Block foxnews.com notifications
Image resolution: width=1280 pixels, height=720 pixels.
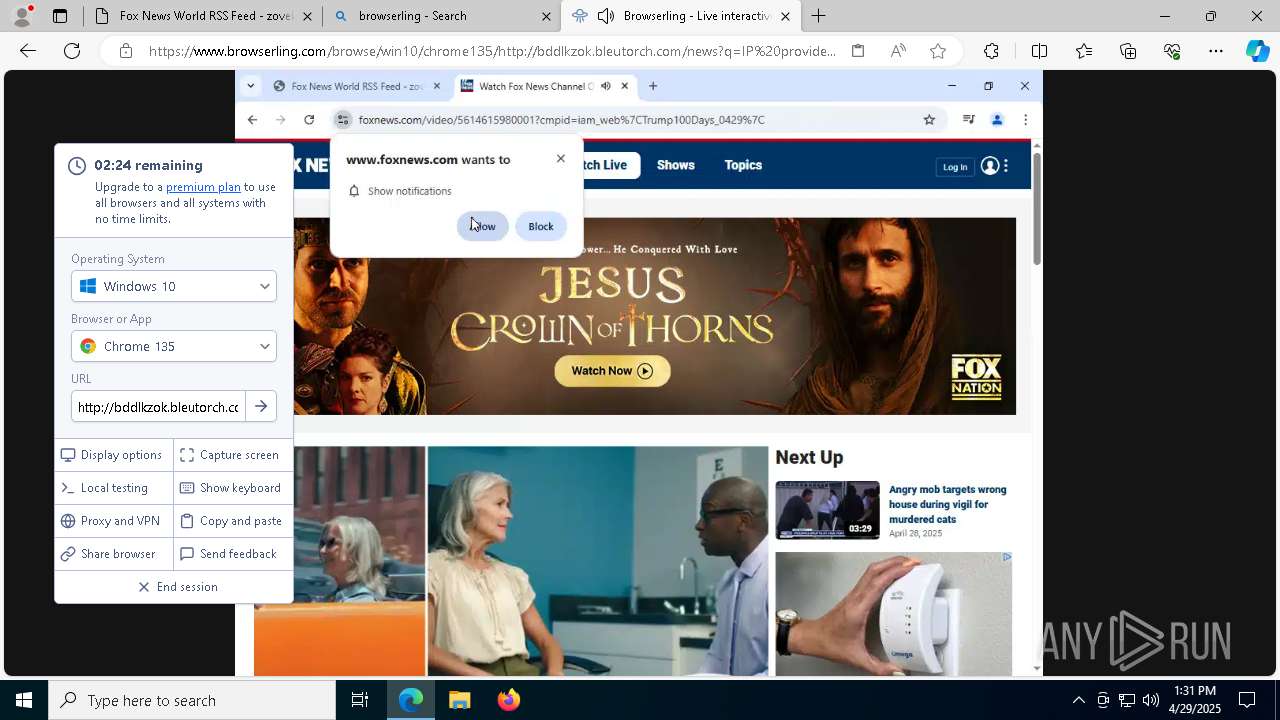541,226
